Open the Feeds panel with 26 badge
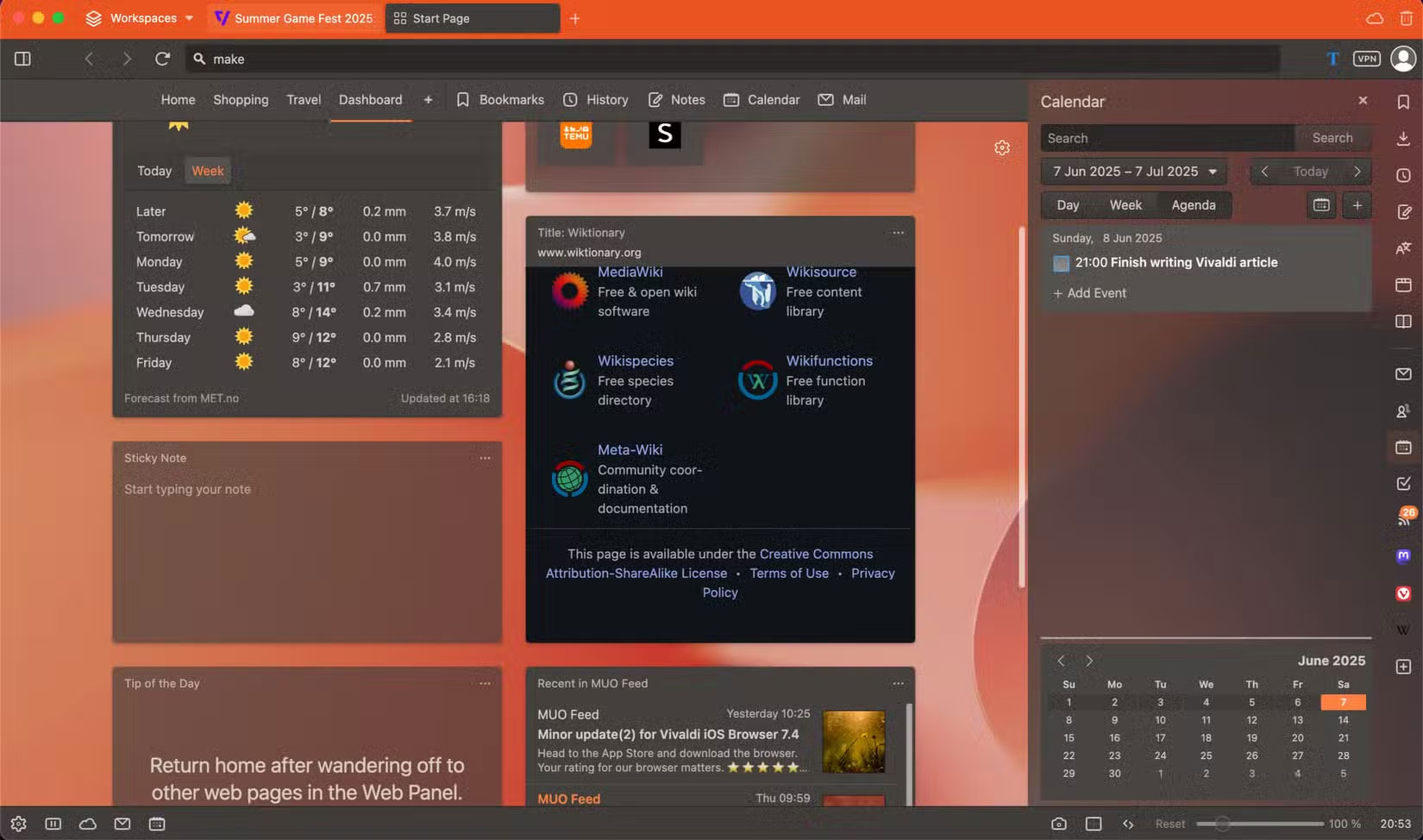 click(1404, 518)
